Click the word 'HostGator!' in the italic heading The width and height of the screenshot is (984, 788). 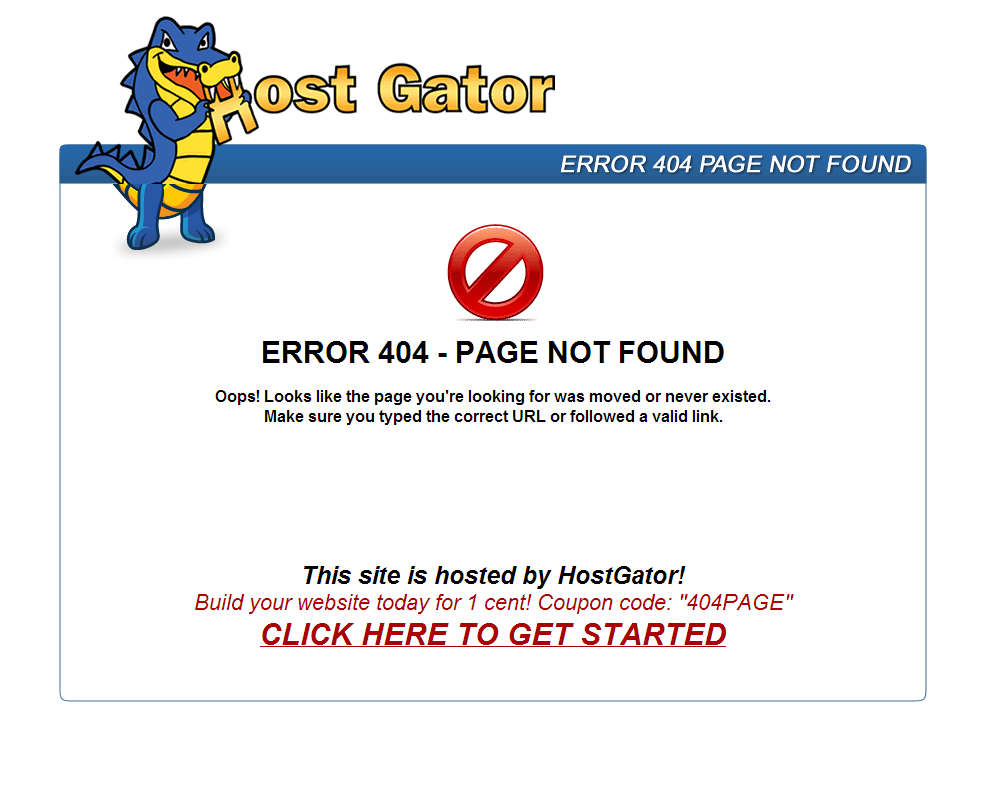click(621, 575)
